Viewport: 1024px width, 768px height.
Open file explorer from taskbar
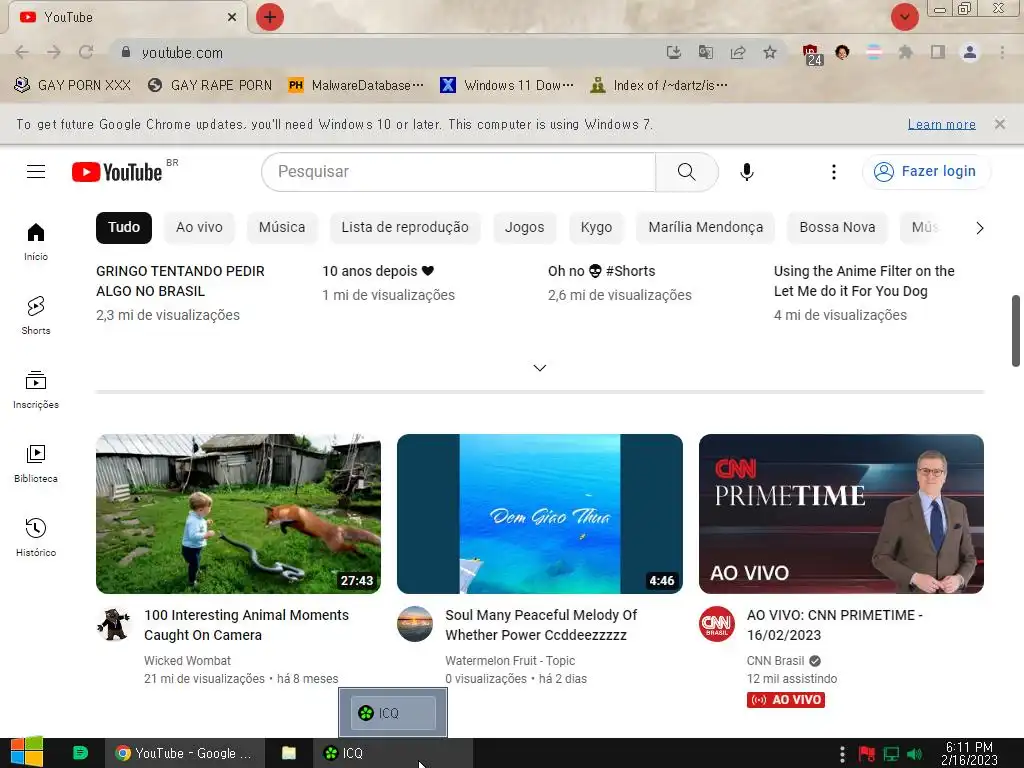(289, 753)
